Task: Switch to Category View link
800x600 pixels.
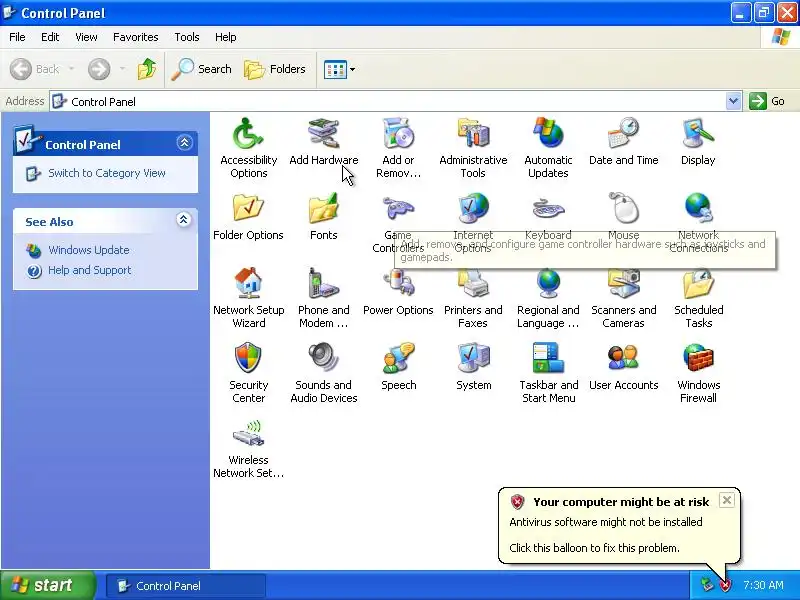Action: 107,173
